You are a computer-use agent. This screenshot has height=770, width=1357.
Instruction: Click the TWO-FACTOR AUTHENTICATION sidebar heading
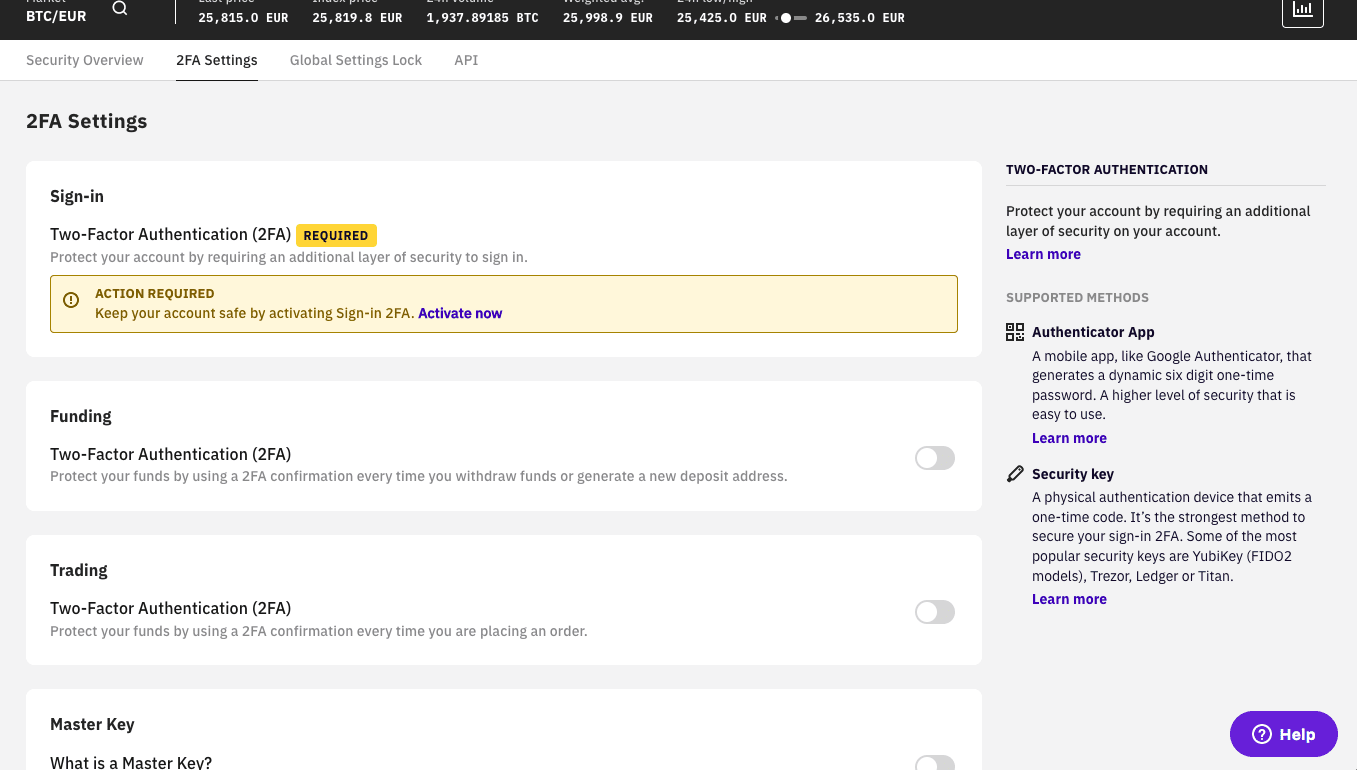(x=1107, y=170)
